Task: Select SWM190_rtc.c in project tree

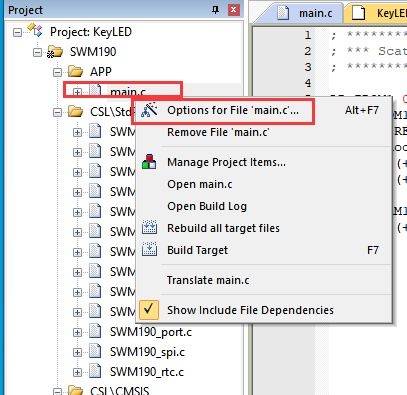Action: [147, 372]
